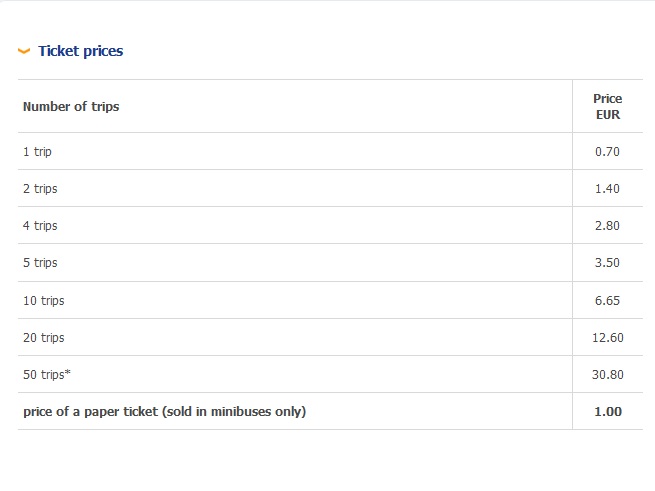The height and width of the screenshot is (491, 655).
Task: Collapse the Ticket prices section arrow
Action: point(24,51)
